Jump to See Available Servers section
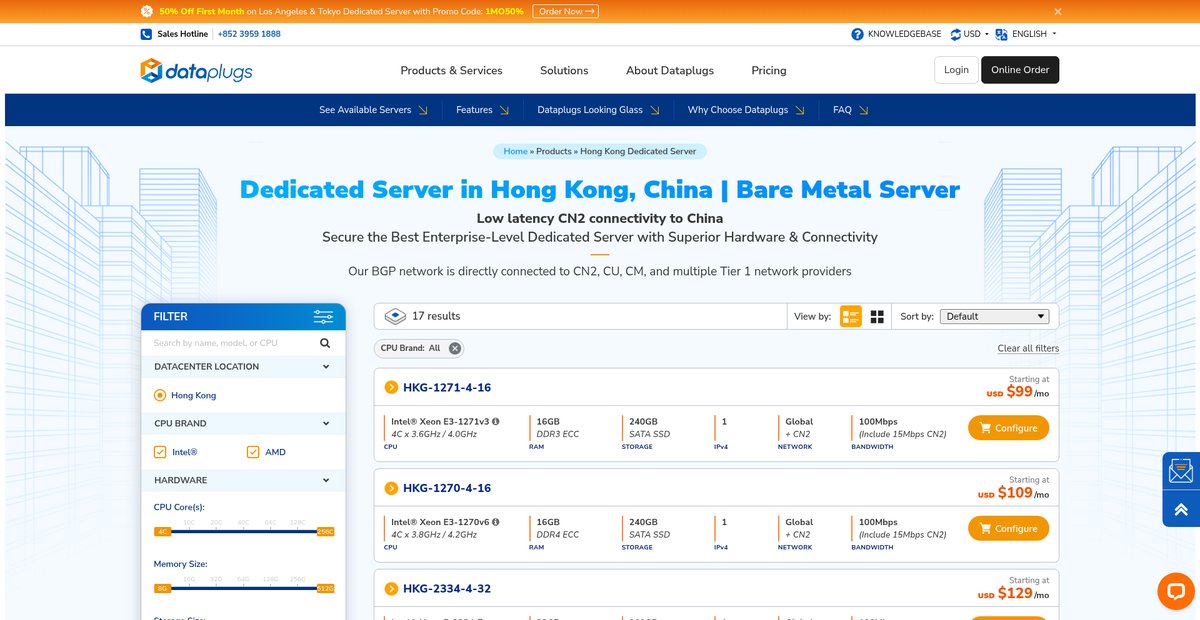This screenshot has height=620, width=1200. click(374, 110)
